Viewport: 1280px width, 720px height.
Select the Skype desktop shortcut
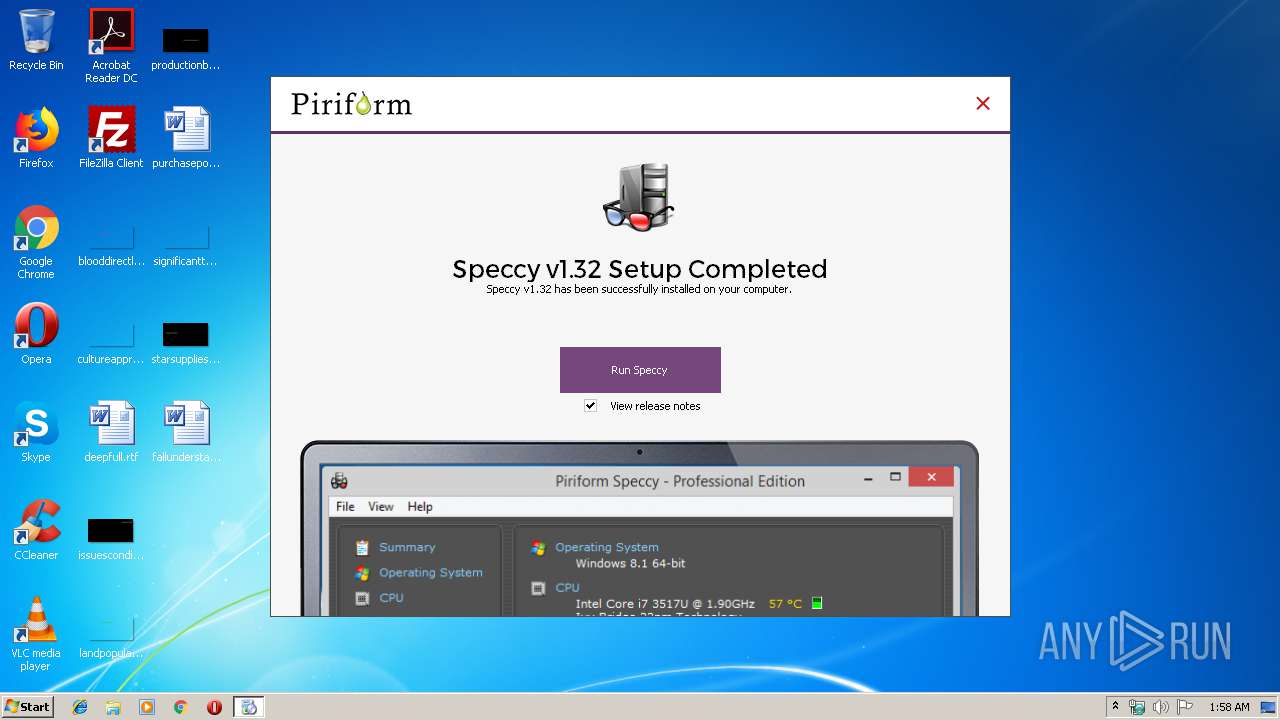pyautogui.click(x=36, y=432)
